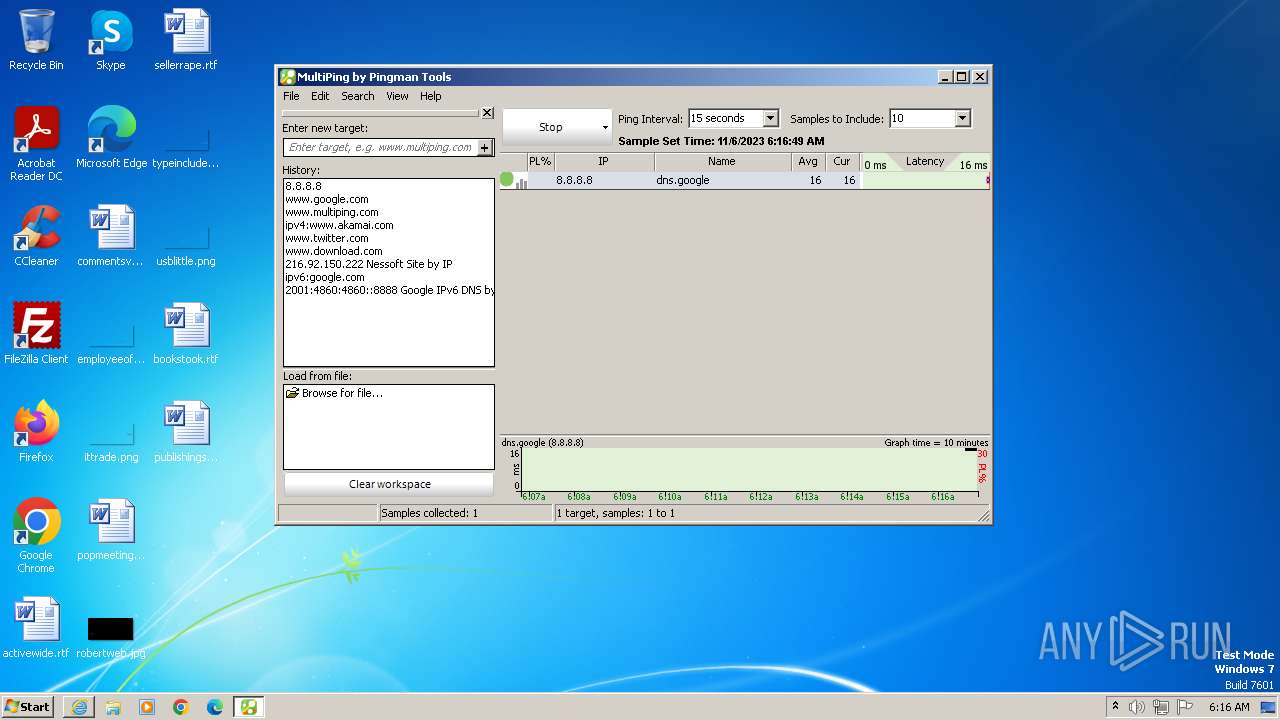
Task: Click Samples collected status bar panel
Action: (x=465, y=513)
